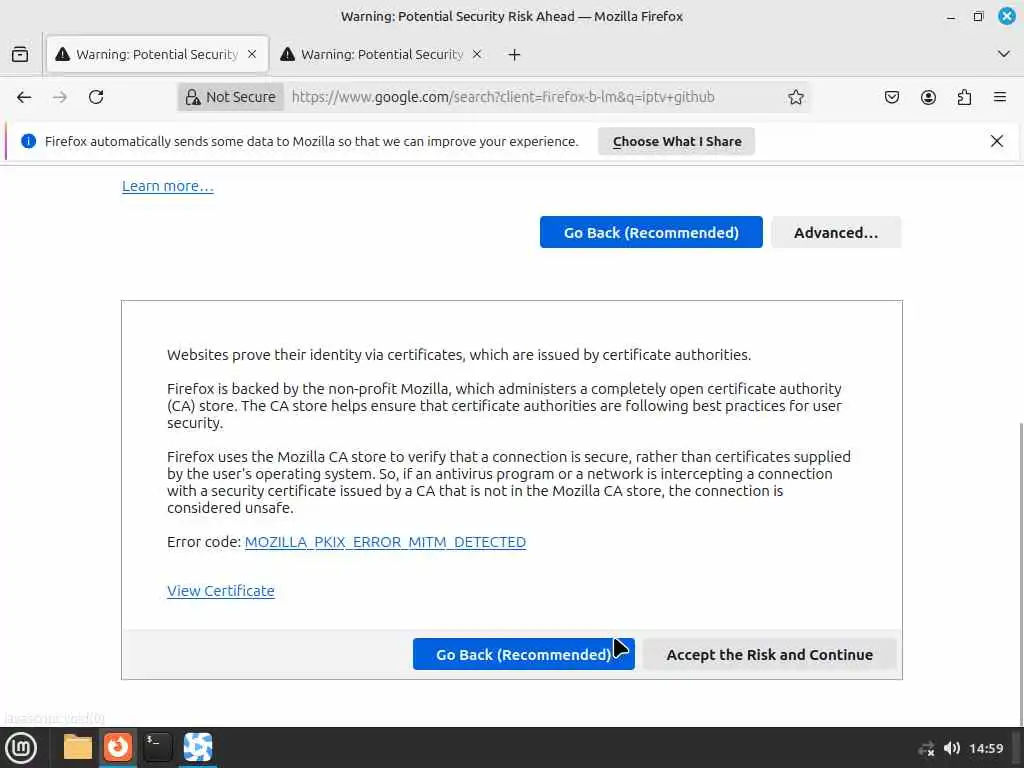Expand the list all tabs chevron
This screenshot has width=1024, height=768.
[1004, 54]
